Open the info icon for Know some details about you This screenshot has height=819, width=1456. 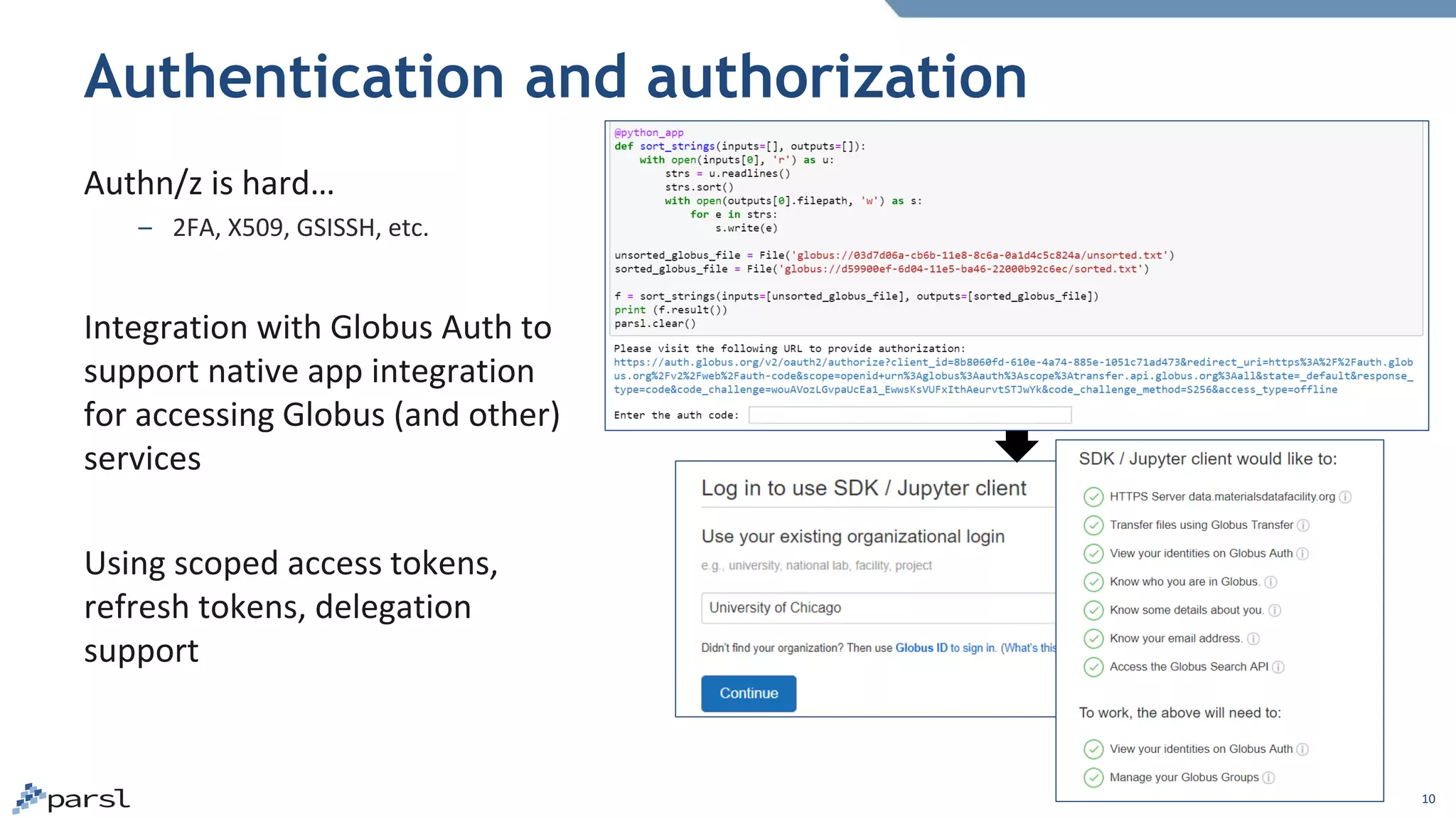point(1275,611)
